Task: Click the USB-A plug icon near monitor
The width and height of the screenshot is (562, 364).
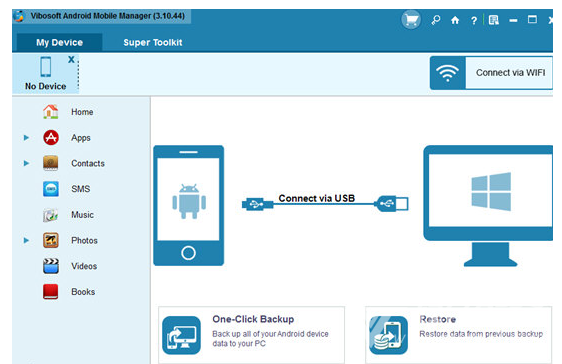Action: coord(391,203)
